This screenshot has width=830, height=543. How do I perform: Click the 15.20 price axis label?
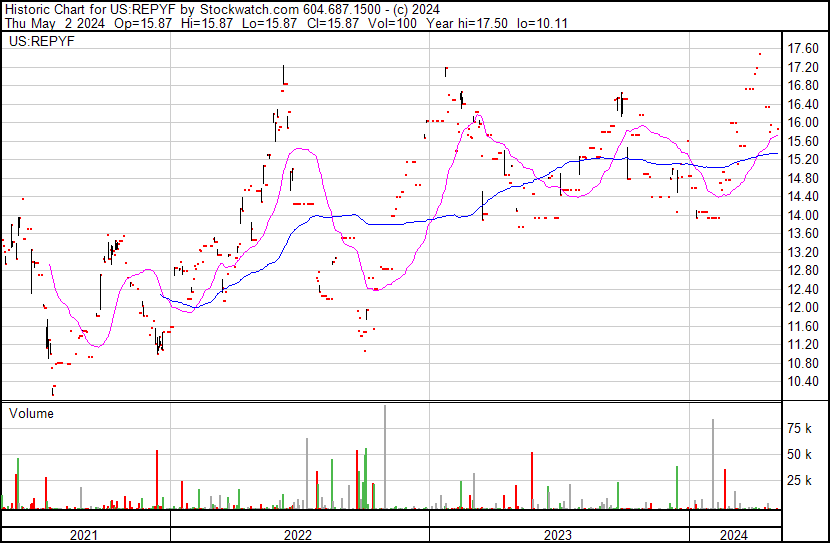pyautogui.click(x=803, y=159)
